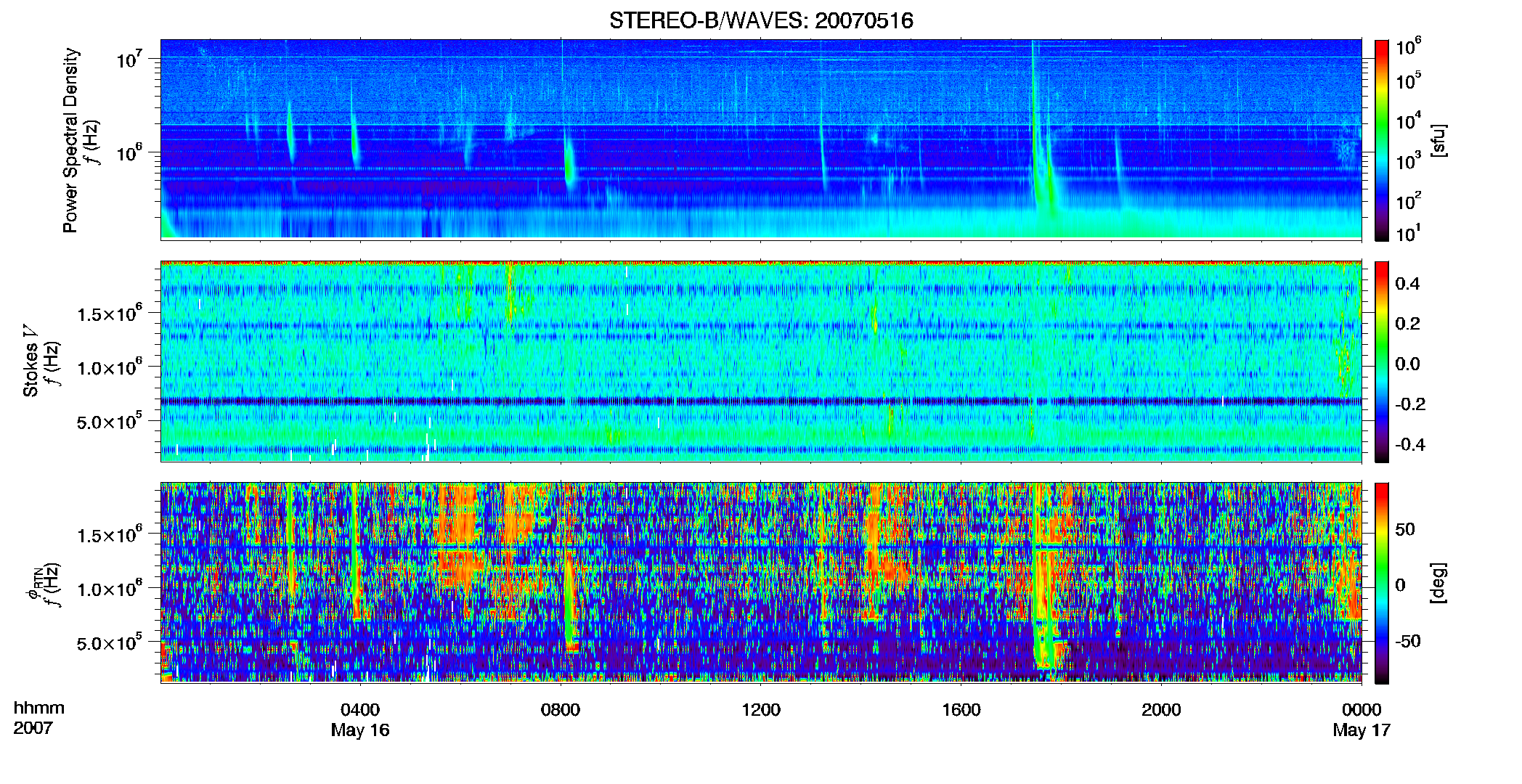Click the hhmm time format label
The image size is (1522, 784).
pyautogui.click(x=39, y=708)
